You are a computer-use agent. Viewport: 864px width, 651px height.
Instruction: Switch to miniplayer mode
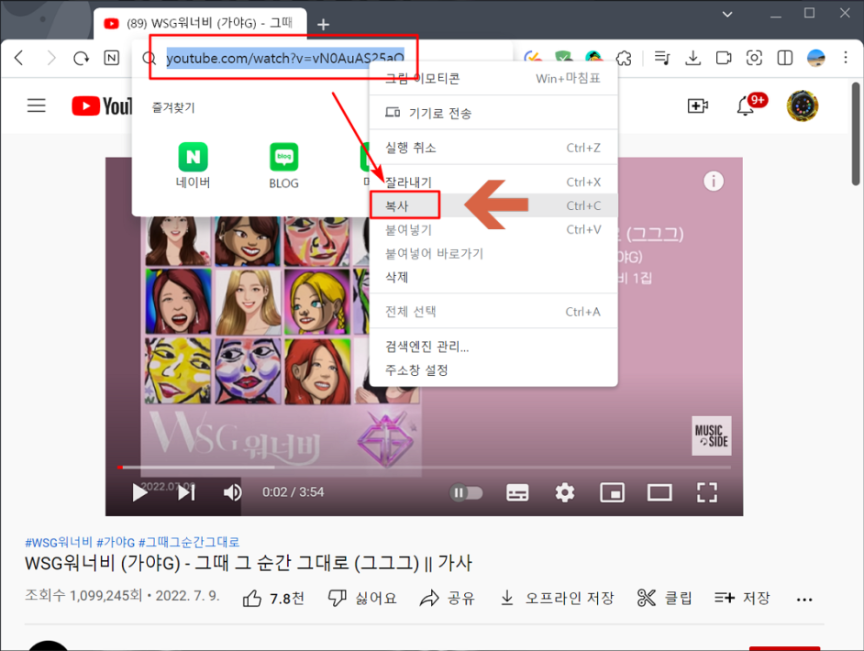(612, 492)
